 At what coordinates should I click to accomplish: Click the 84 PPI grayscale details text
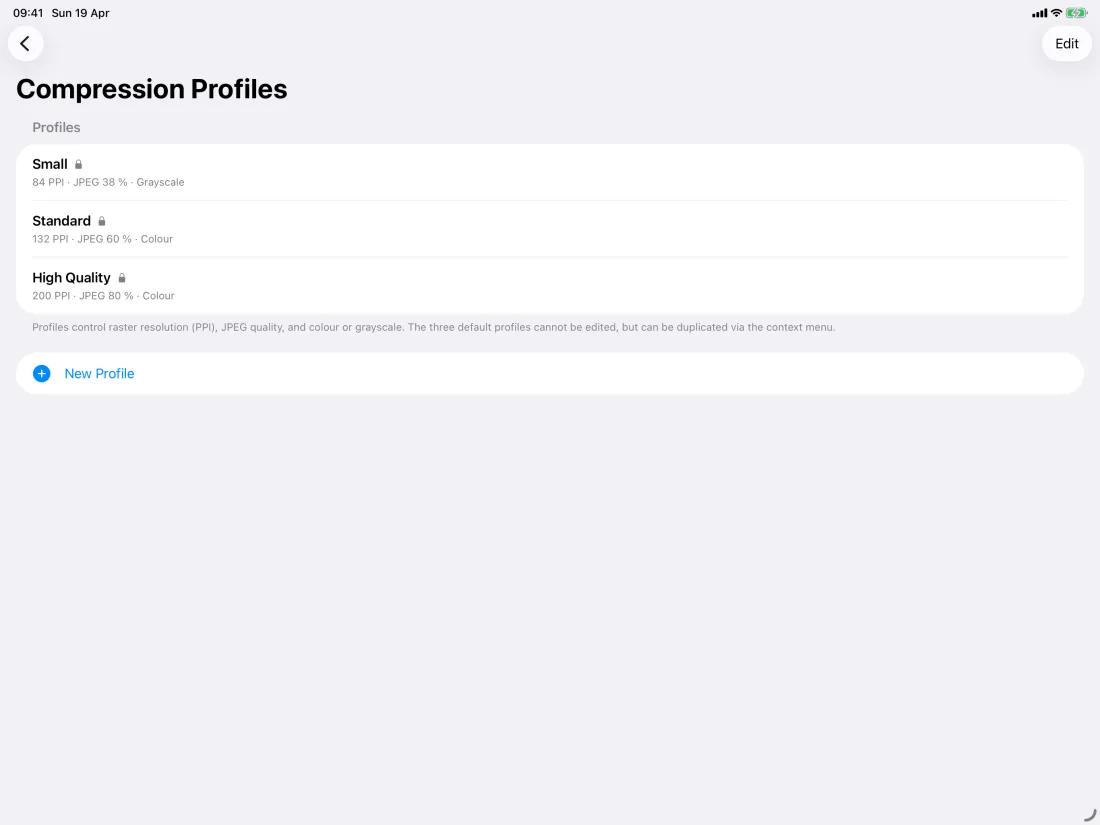click(x=108, y=182)
